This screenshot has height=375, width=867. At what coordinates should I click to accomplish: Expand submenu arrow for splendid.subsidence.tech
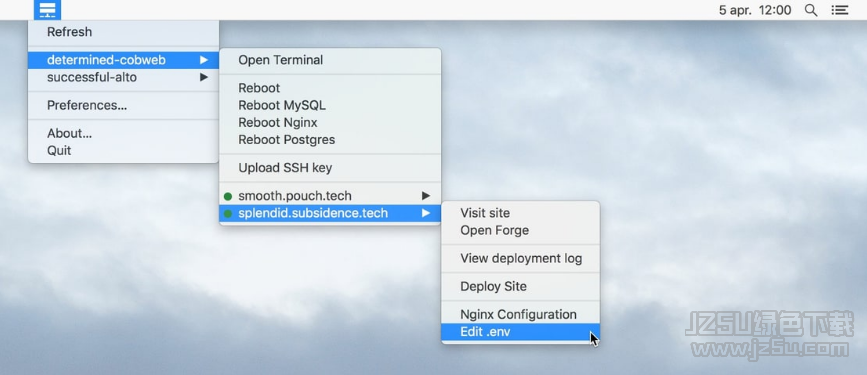click(426, 213)
